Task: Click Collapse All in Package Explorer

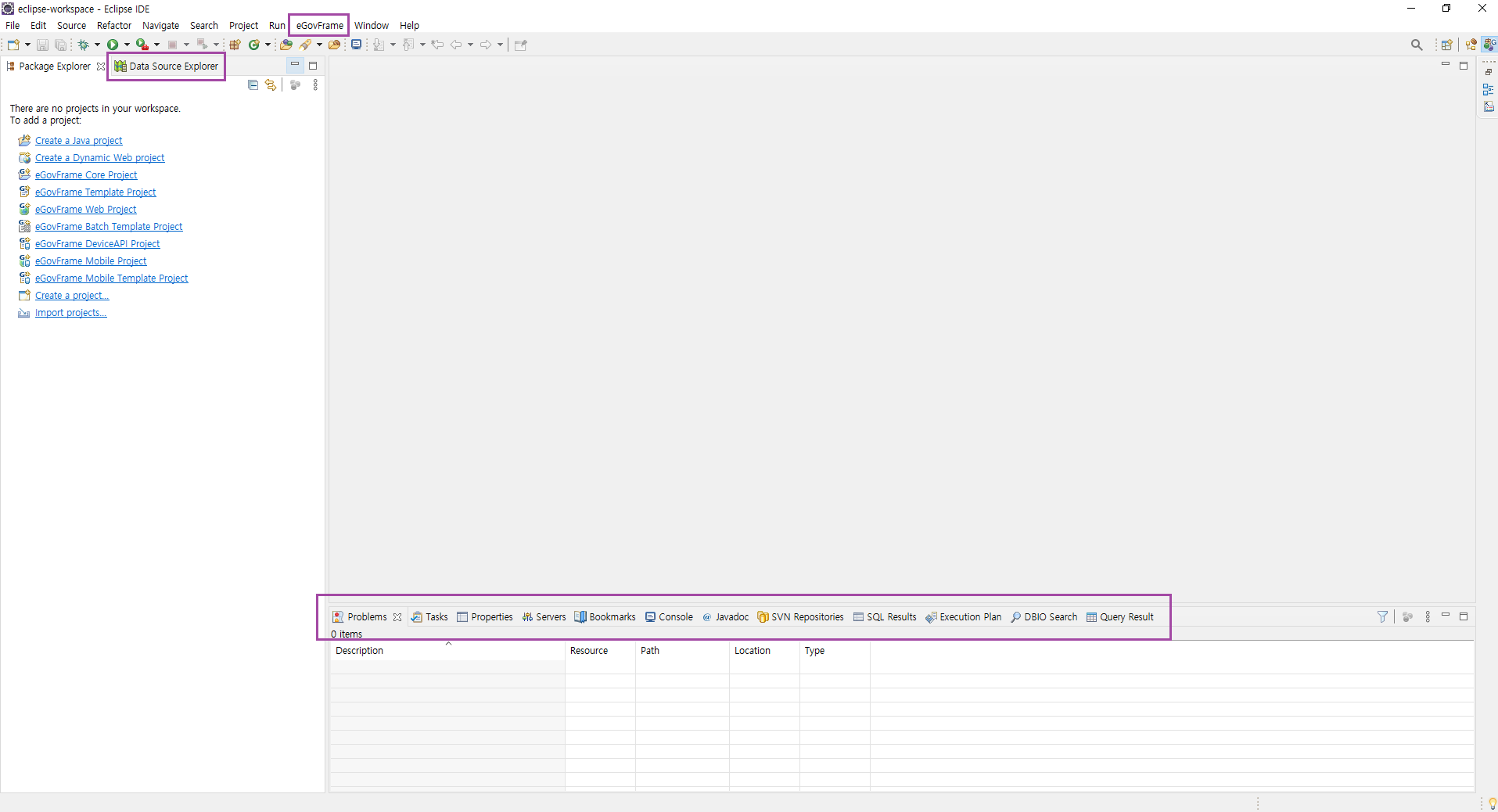Action: click(253, 84)
